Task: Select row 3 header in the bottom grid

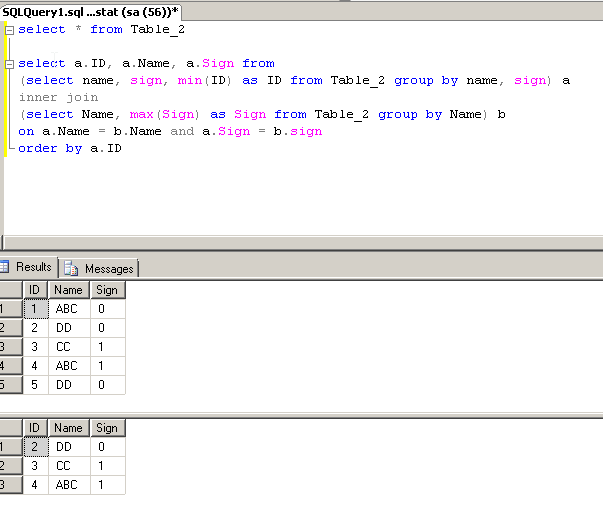Action: [x=8, y=485]
